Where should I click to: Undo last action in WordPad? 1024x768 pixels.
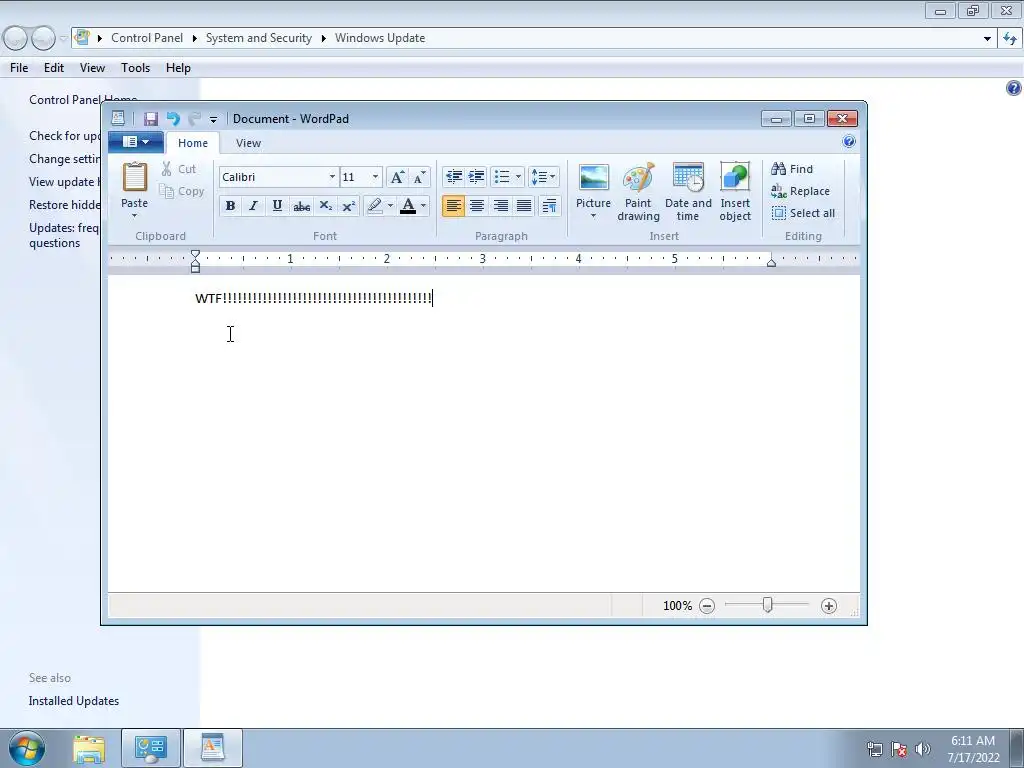173,119
